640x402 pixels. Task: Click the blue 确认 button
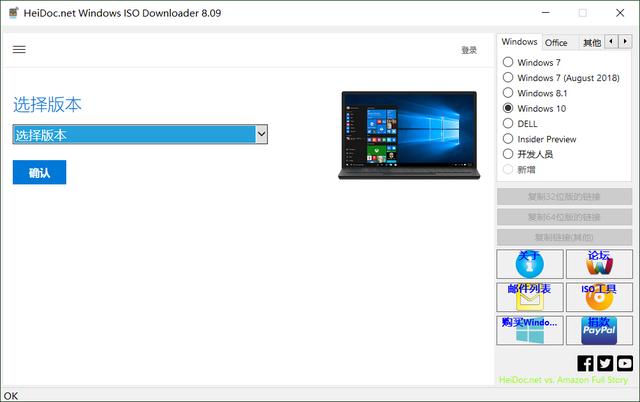39,172
